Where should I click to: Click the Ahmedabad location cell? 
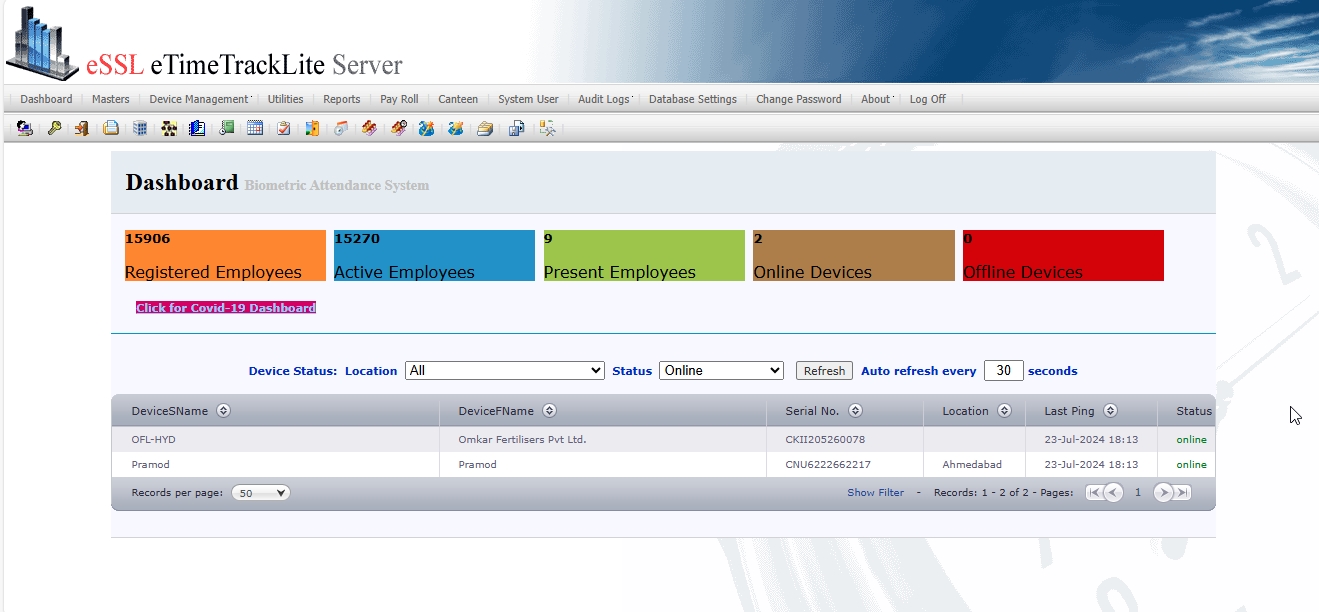pos(972,465)
